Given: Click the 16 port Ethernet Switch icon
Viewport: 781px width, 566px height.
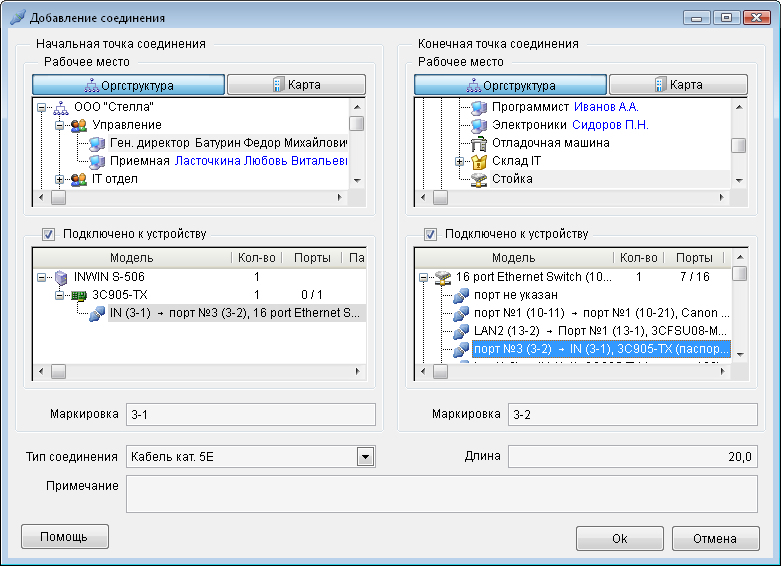Looking at the screenshot, I should pos(443,277).
